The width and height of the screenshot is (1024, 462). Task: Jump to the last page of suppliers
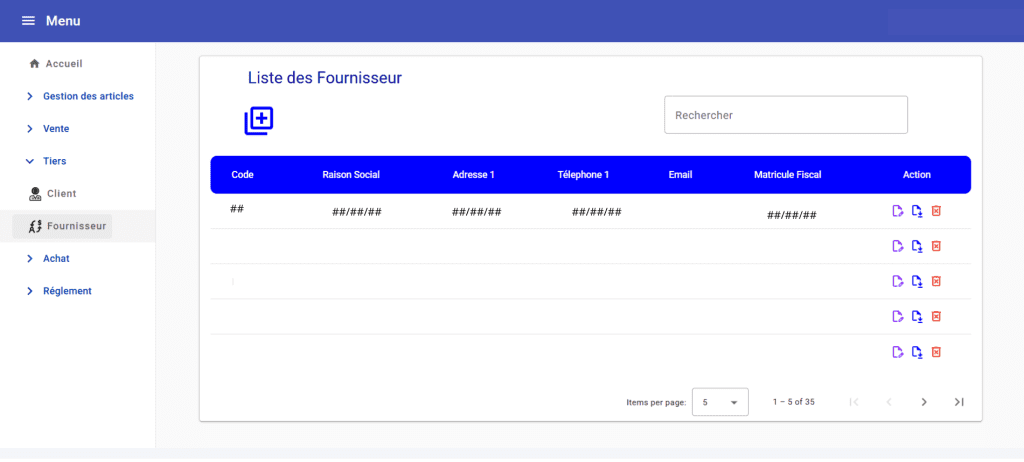coord(959,402)
